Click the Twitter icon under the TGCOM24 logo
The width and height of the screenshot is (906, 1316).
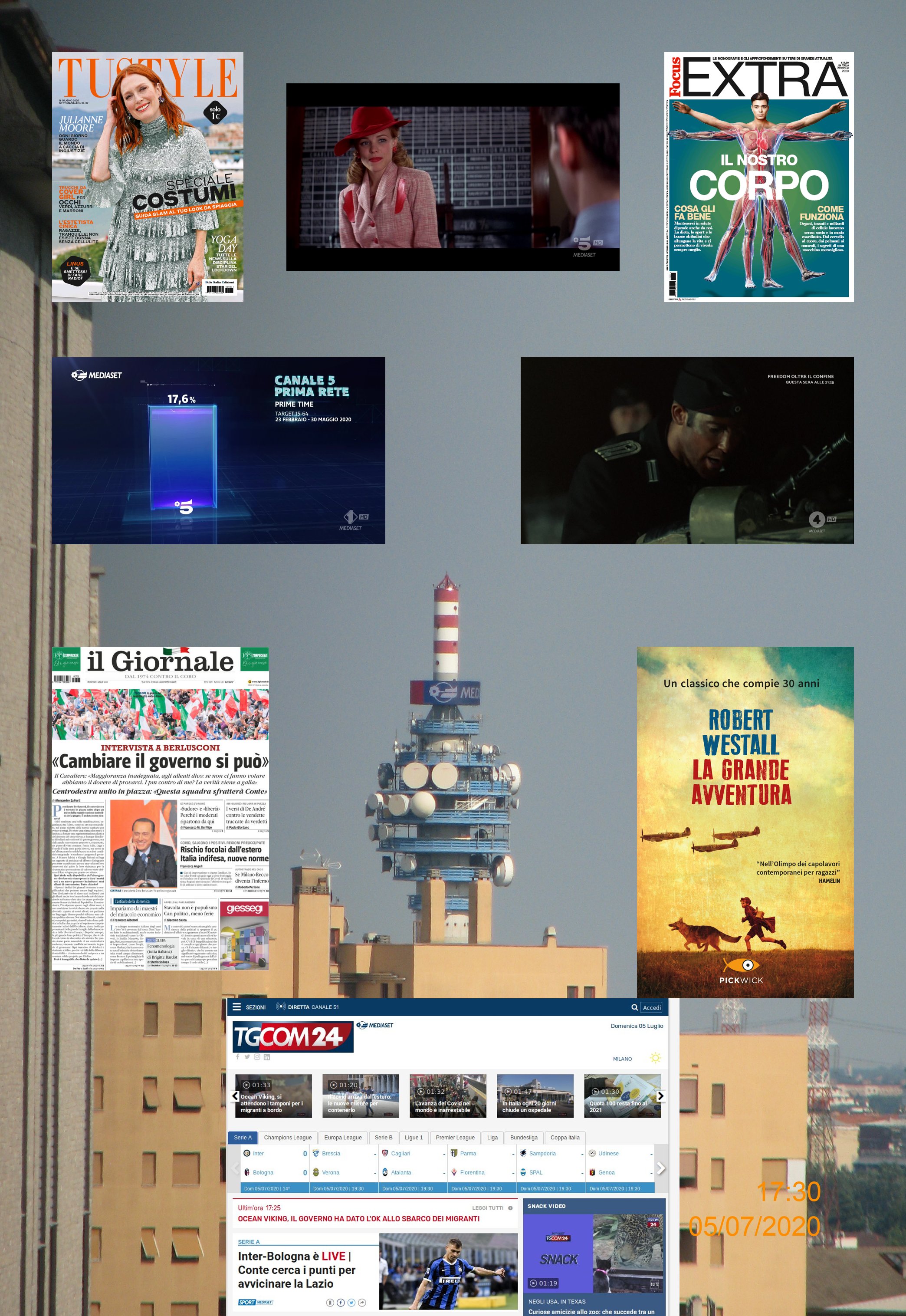point(247,1057)
